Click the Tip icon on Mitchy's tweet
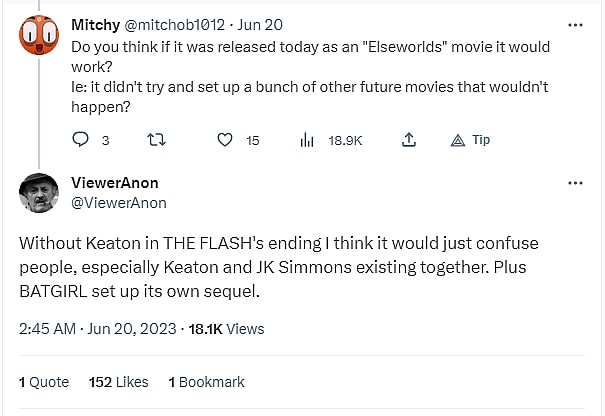Image resolution: width=605 pixels, height=416 pixels. click(x=458, y=140)
